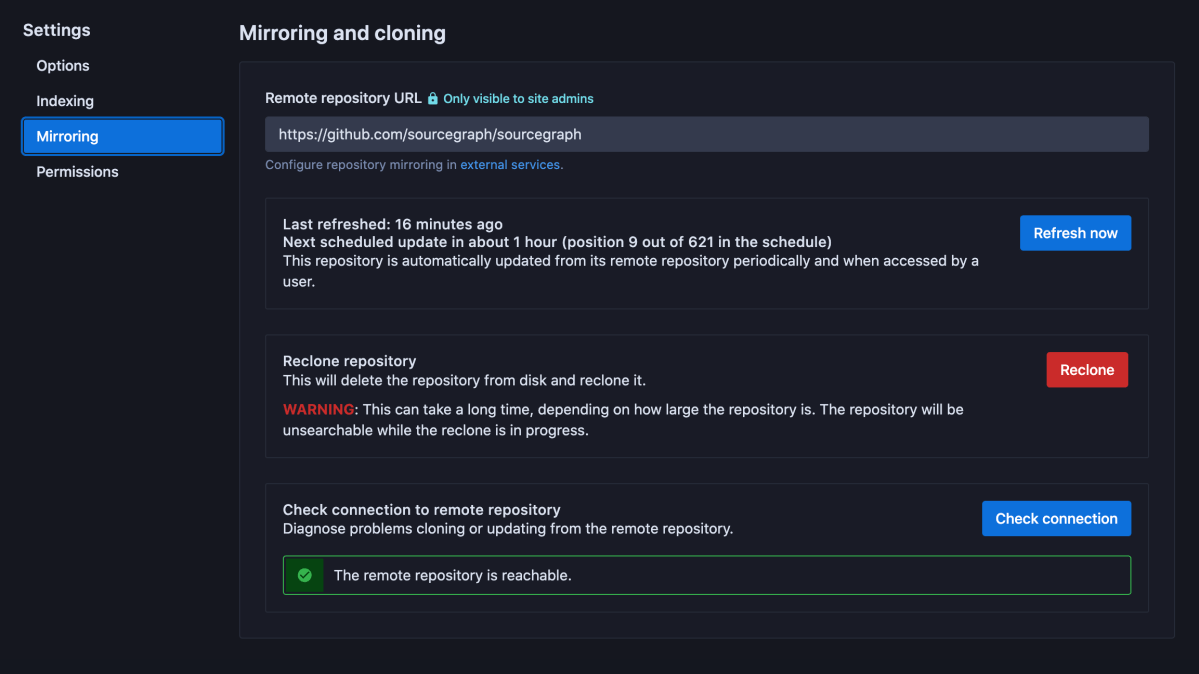Run Check connection to the remote
1199x674 pixels.
click(x=1056, y=519)
